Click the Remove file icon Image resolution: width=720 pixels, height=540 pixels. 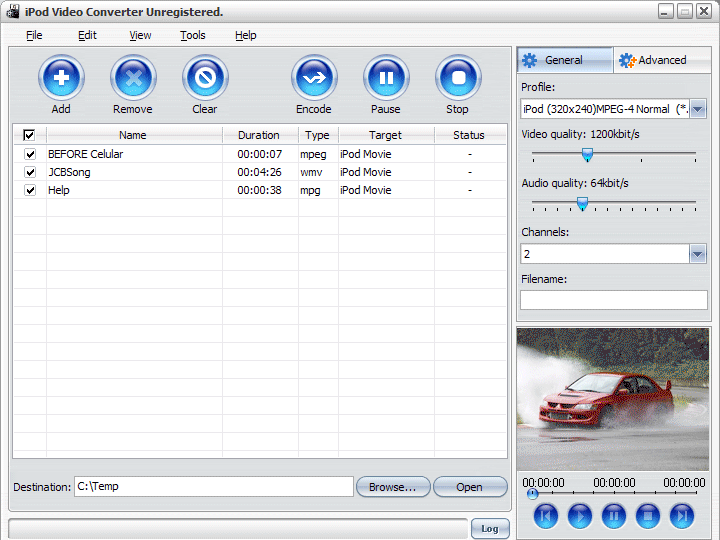point(133,78)
